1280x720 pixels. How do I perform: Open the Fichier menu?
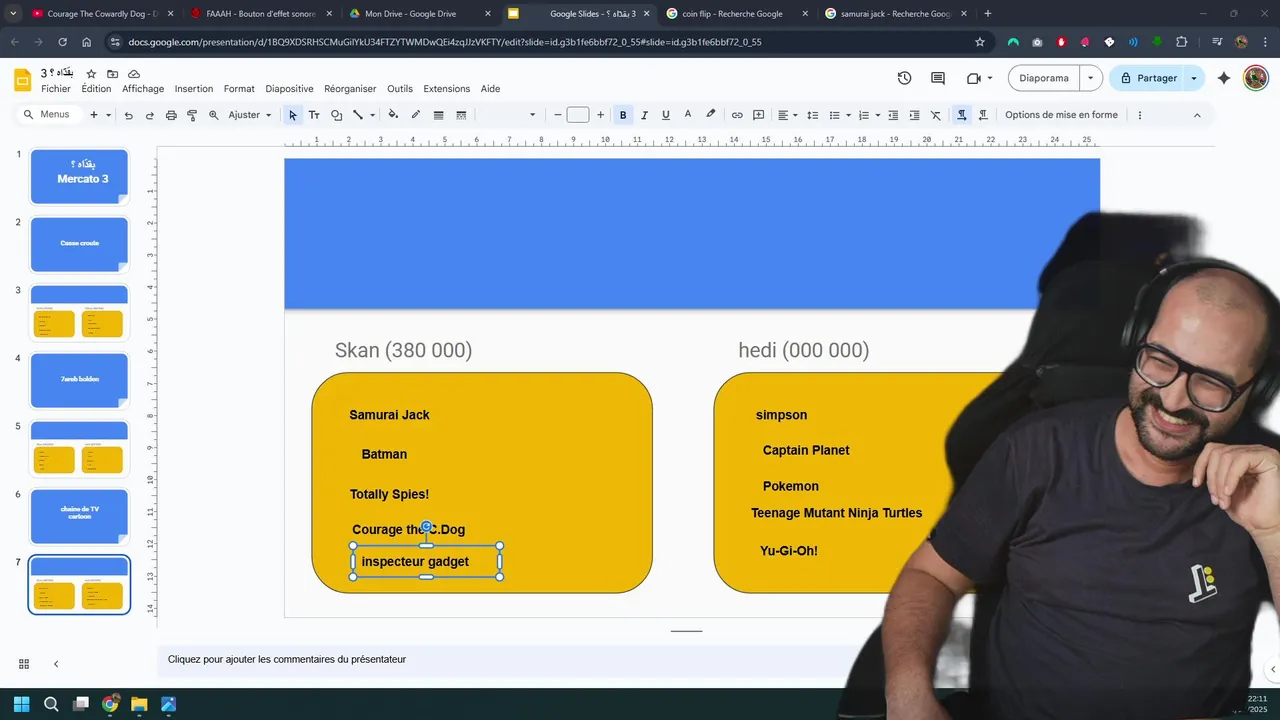coord(56,89)
